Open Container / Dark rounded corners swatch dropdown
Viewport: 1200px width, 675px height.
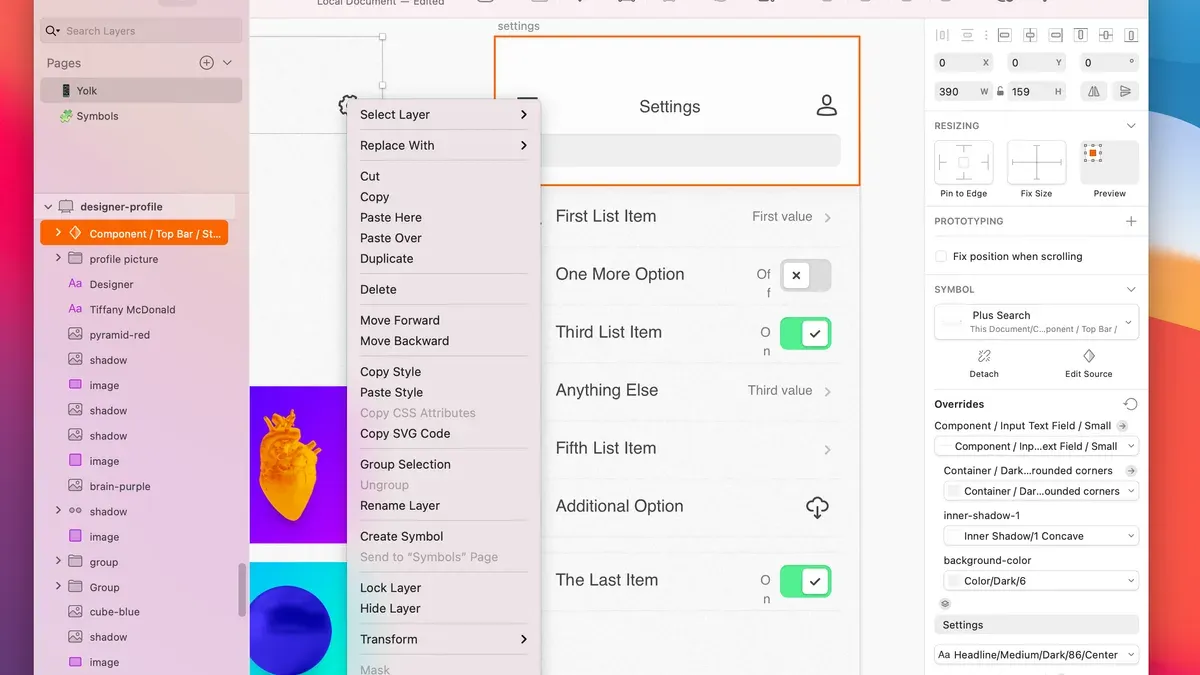(x=1040, y=491)
